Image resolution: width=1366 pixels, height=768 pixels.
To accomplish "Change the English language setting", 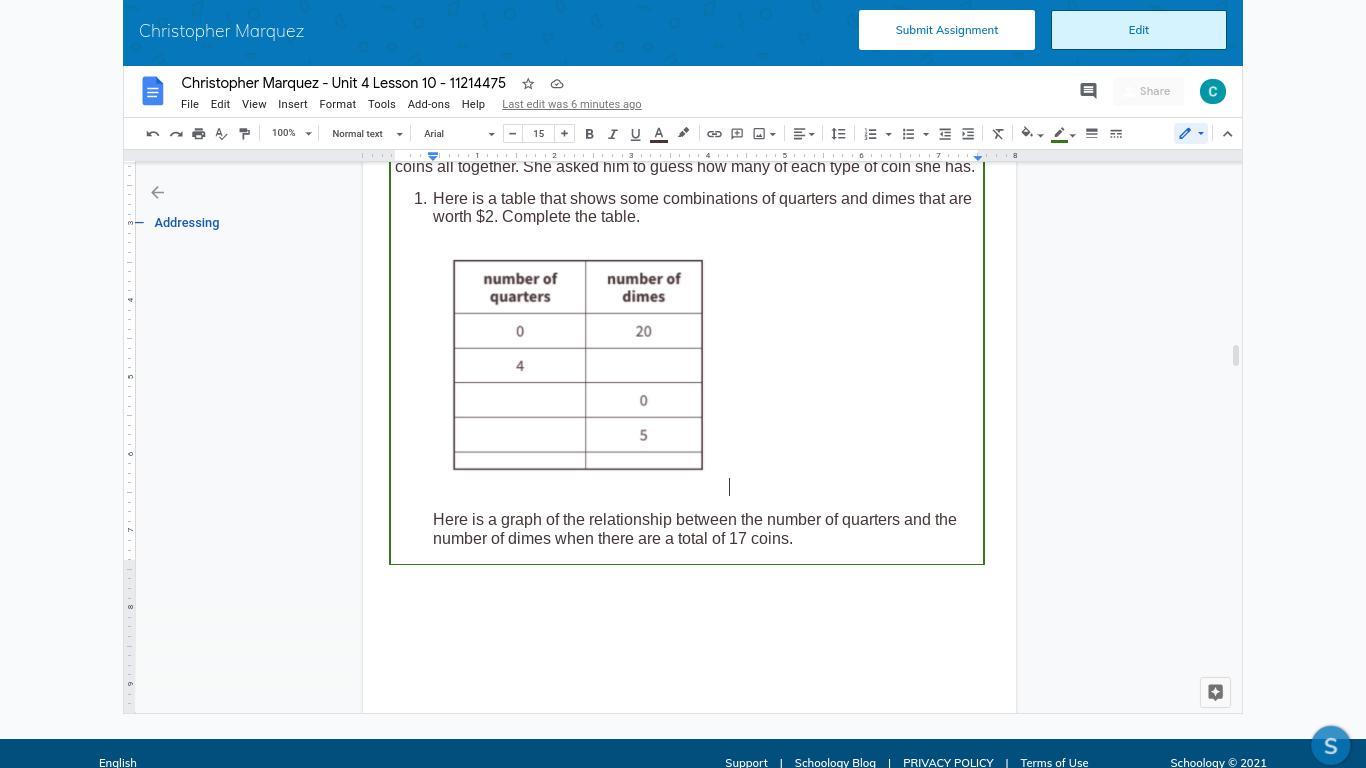I will 118,763.
